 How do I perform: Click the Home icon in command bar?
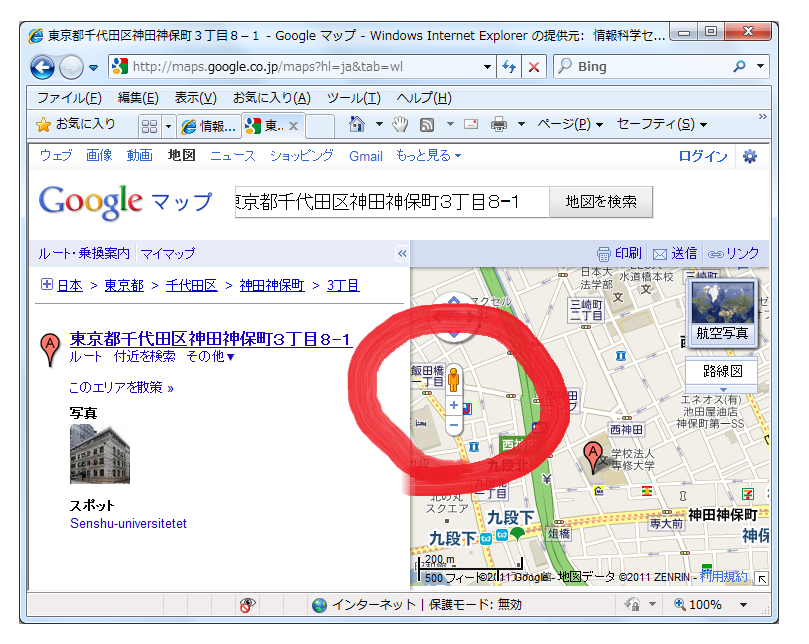tap(357, 124)
